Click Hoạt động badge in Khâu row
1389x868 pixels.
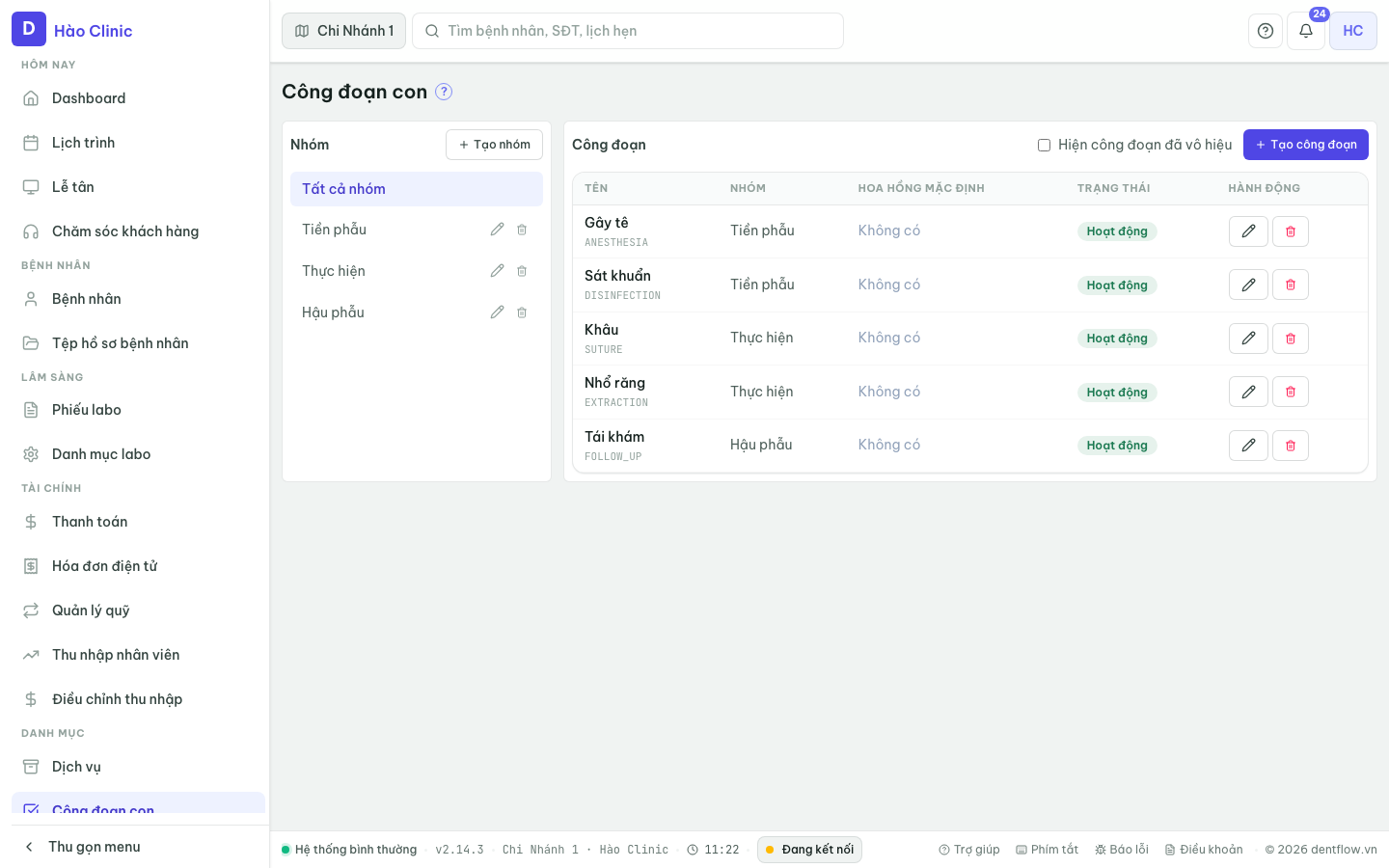tap(1117, 339)
